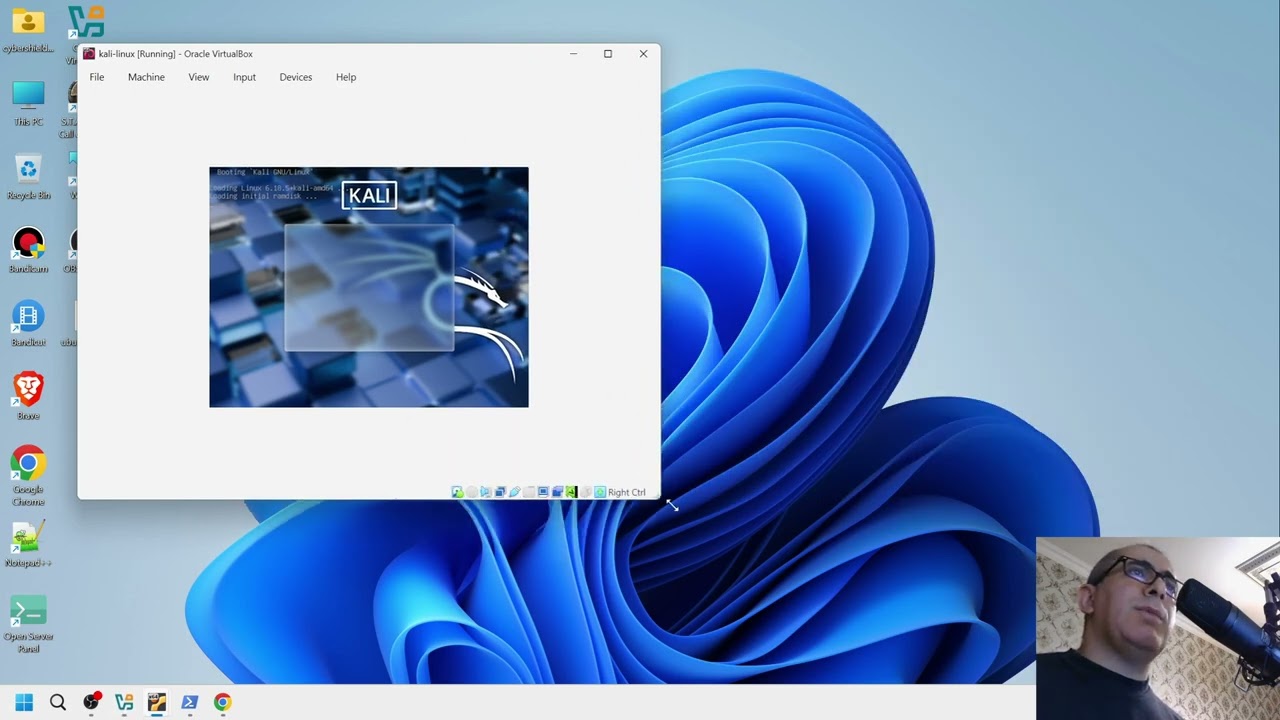Open the View menu
Image resolution: width=1280 pixels, height=720 pixels.
[199, 77]
